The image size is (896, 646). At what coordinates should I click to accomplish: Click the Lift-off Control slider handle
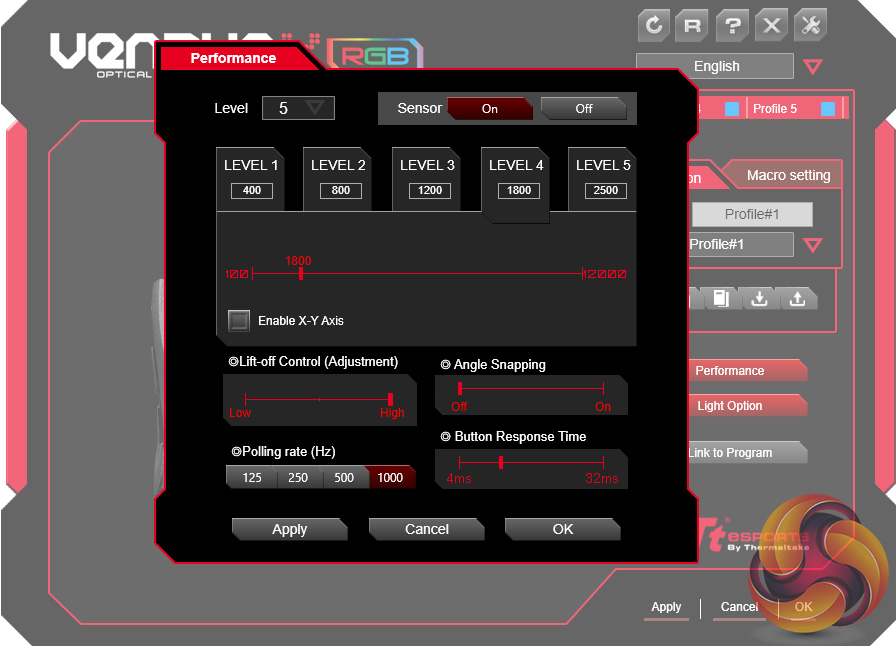click(x=390, y=399)
